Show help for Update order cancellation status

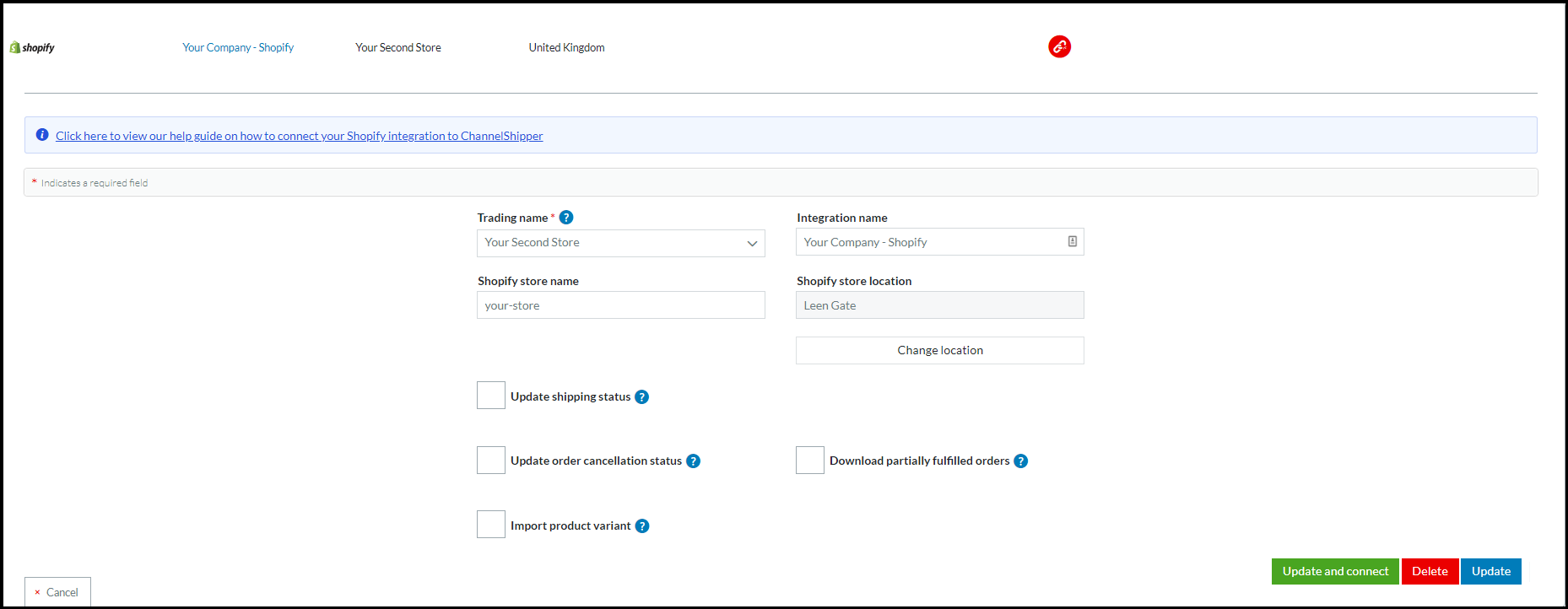tap(693, 461)
